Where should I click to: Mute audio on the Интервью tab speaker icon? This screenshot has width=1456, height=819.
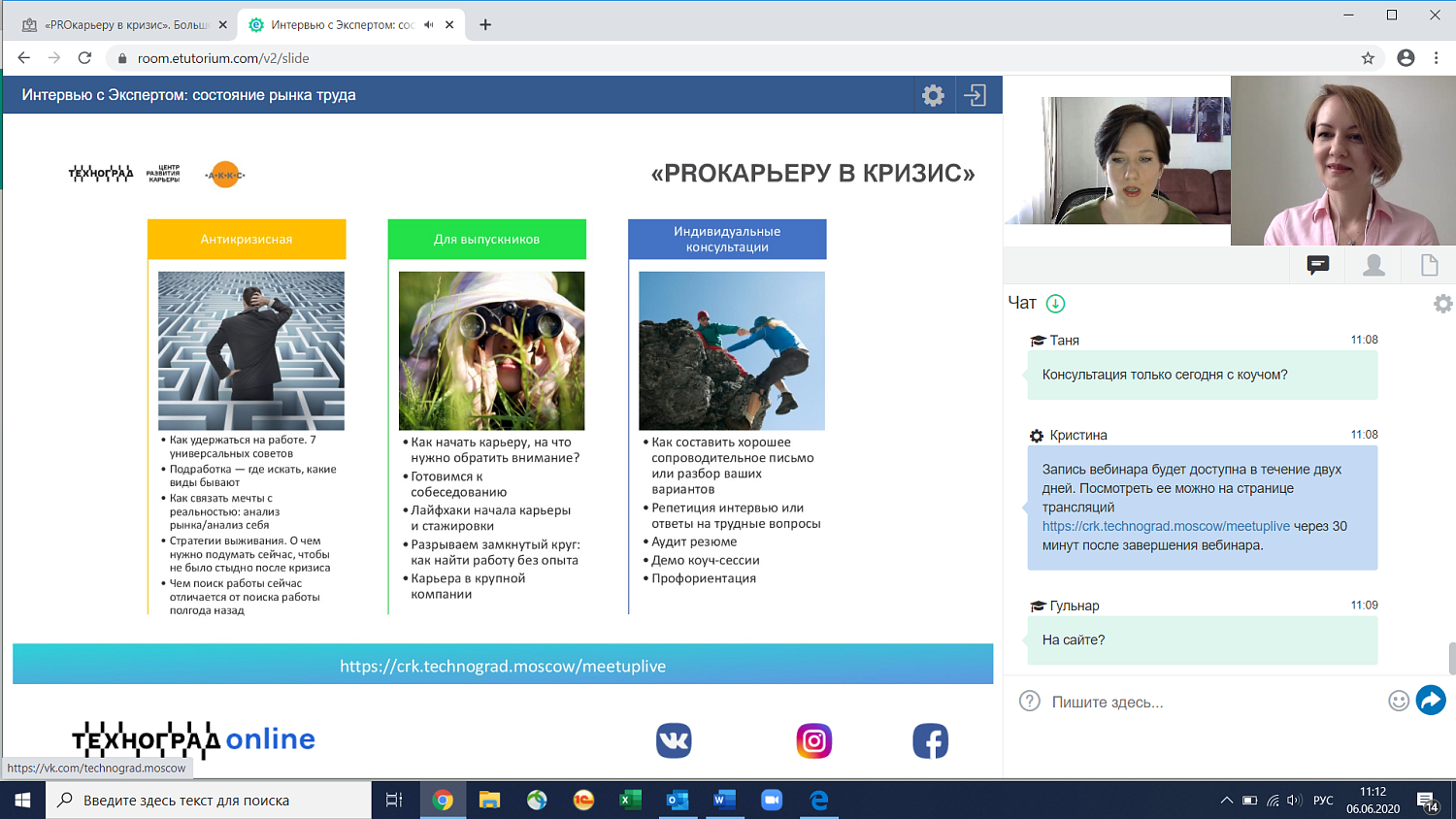pos(429,25)
